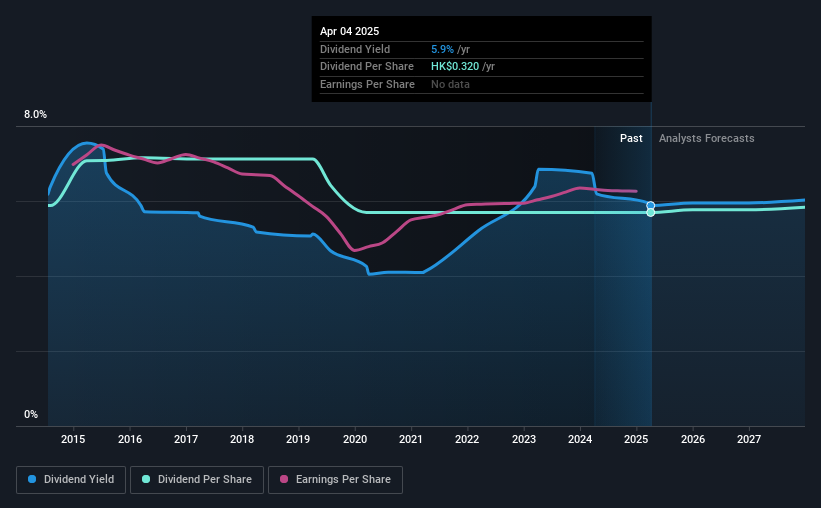821x508 pixels.
Task: Select the blue Dividend Yield data point marker
Action: (x=650, y=206)
